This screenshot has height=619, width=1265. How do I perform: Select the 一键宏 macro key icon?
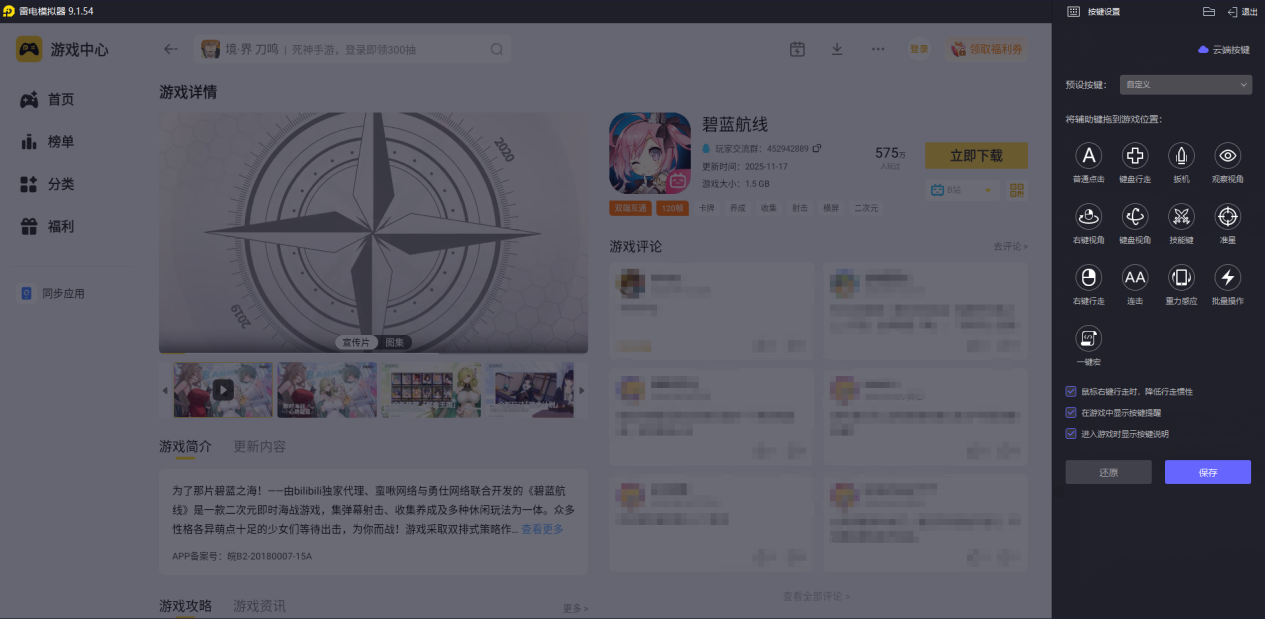click(1088, 340)
